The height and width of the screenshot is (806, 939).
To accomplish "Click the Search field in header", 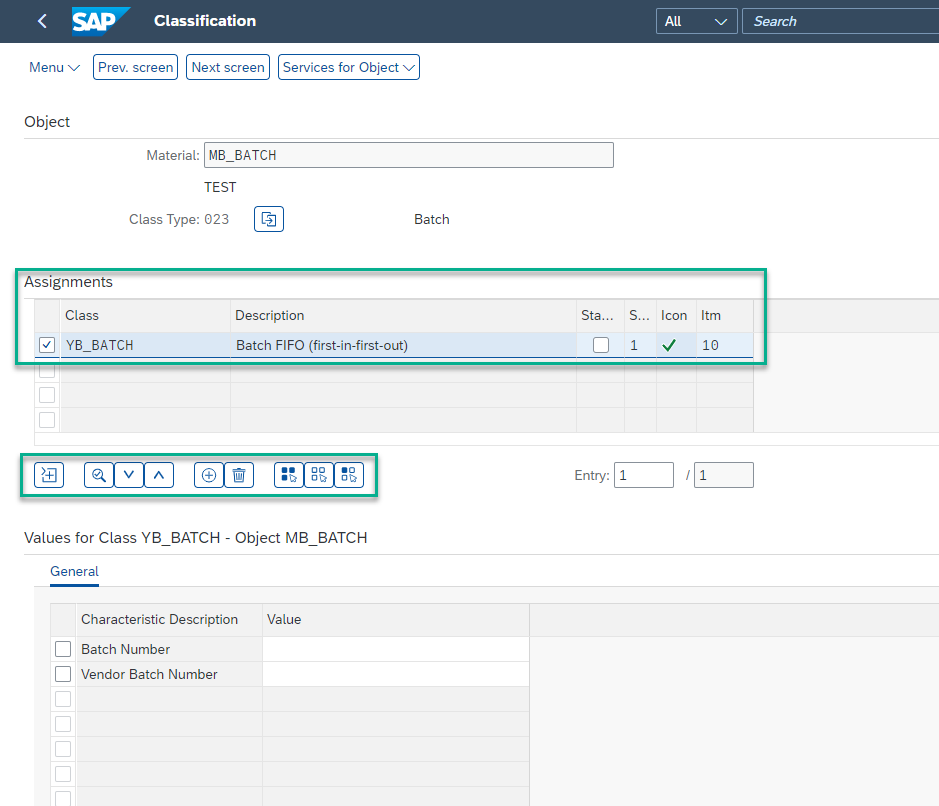I will pyautogui.click(x=840, y=22).
